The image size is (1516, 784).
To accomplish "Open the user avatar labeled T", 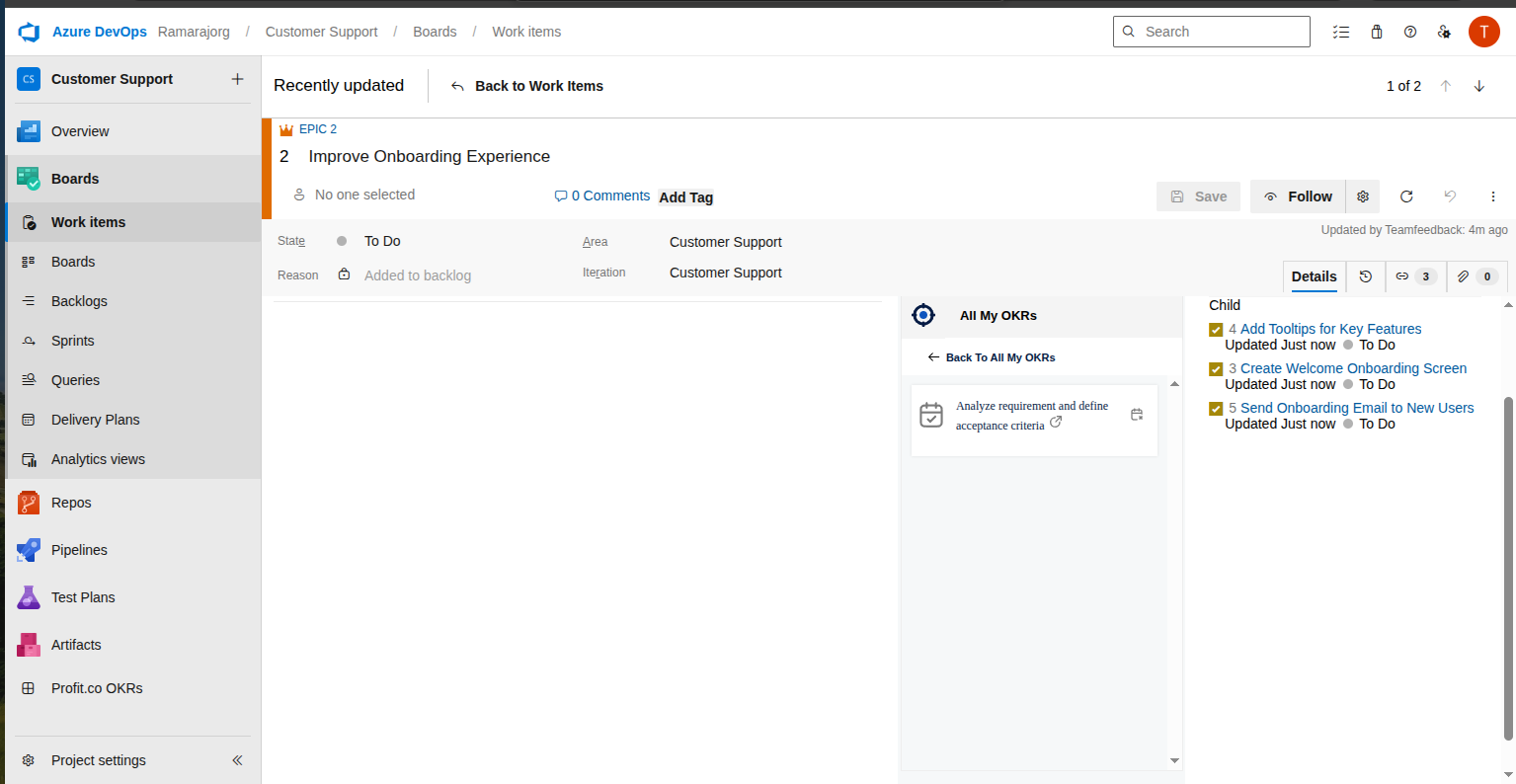I will tap(1484, 32).
